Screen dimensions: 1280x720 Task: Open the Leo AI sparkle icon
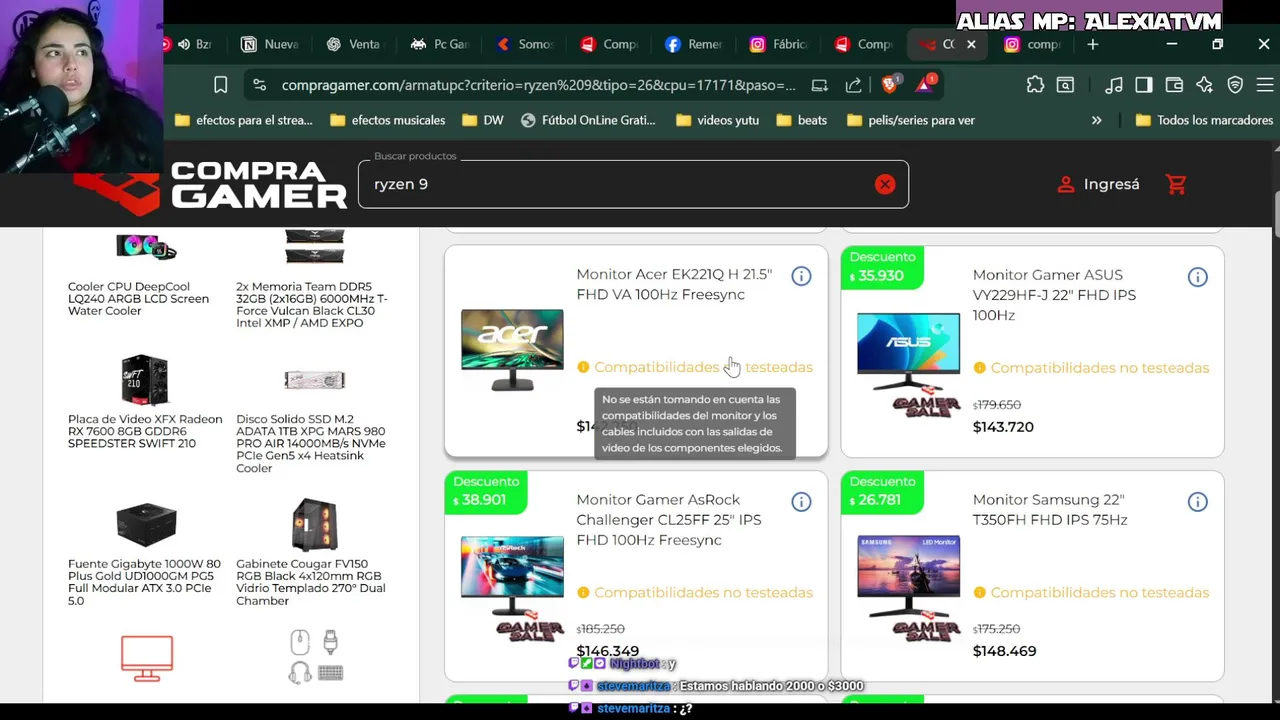coord(1204,85)
